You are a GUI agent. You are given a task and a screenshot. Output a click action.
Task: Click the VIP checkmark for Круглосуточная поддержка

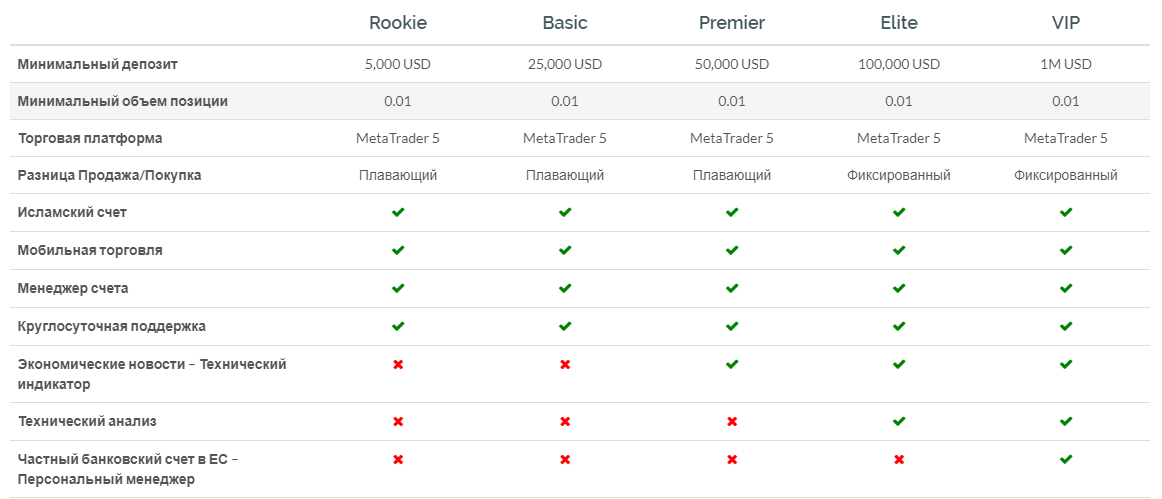point(1066,325)
